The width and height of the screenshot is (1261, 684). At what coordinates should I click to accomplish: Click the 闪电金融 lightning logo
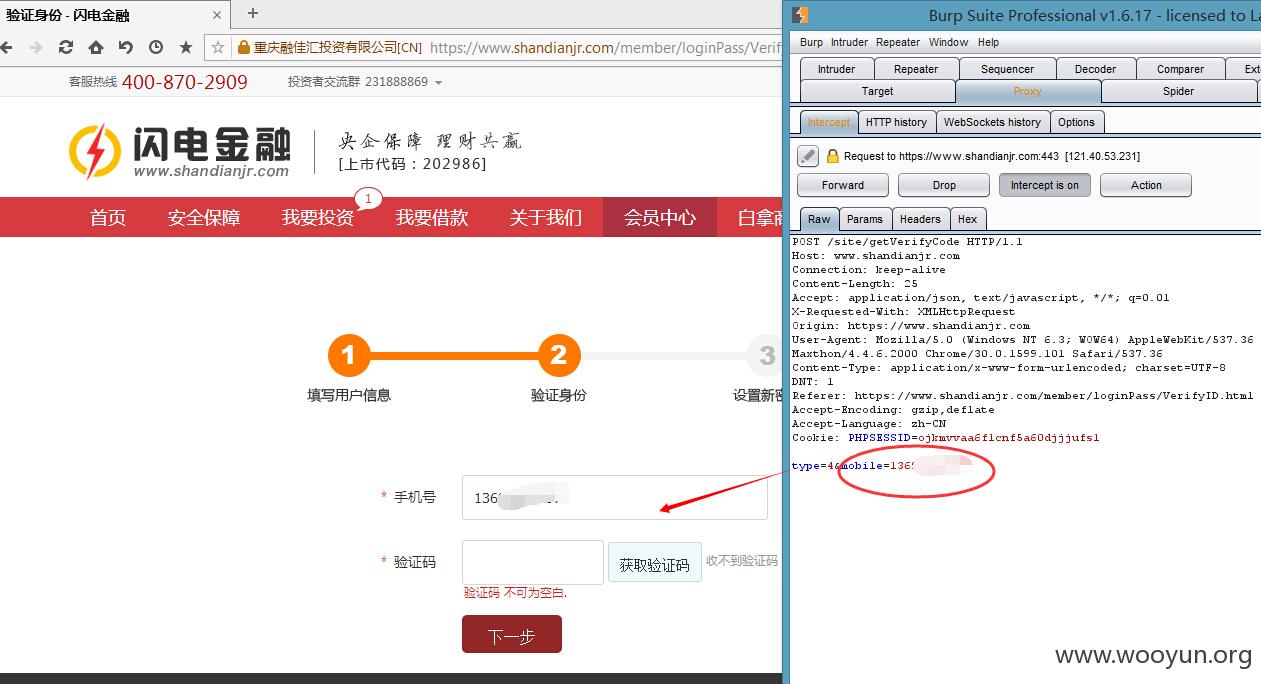coord(95,151)
